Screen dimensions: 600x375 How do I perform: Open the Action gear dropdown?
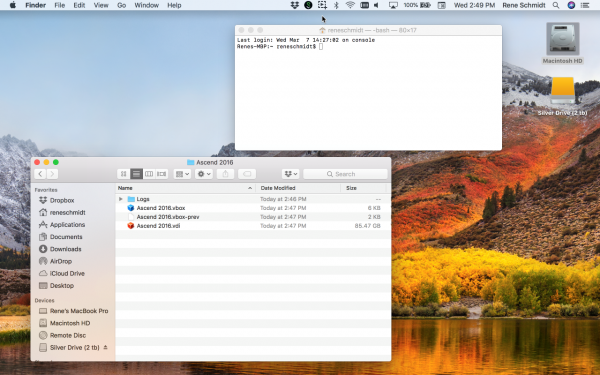(x=204, y=174)
